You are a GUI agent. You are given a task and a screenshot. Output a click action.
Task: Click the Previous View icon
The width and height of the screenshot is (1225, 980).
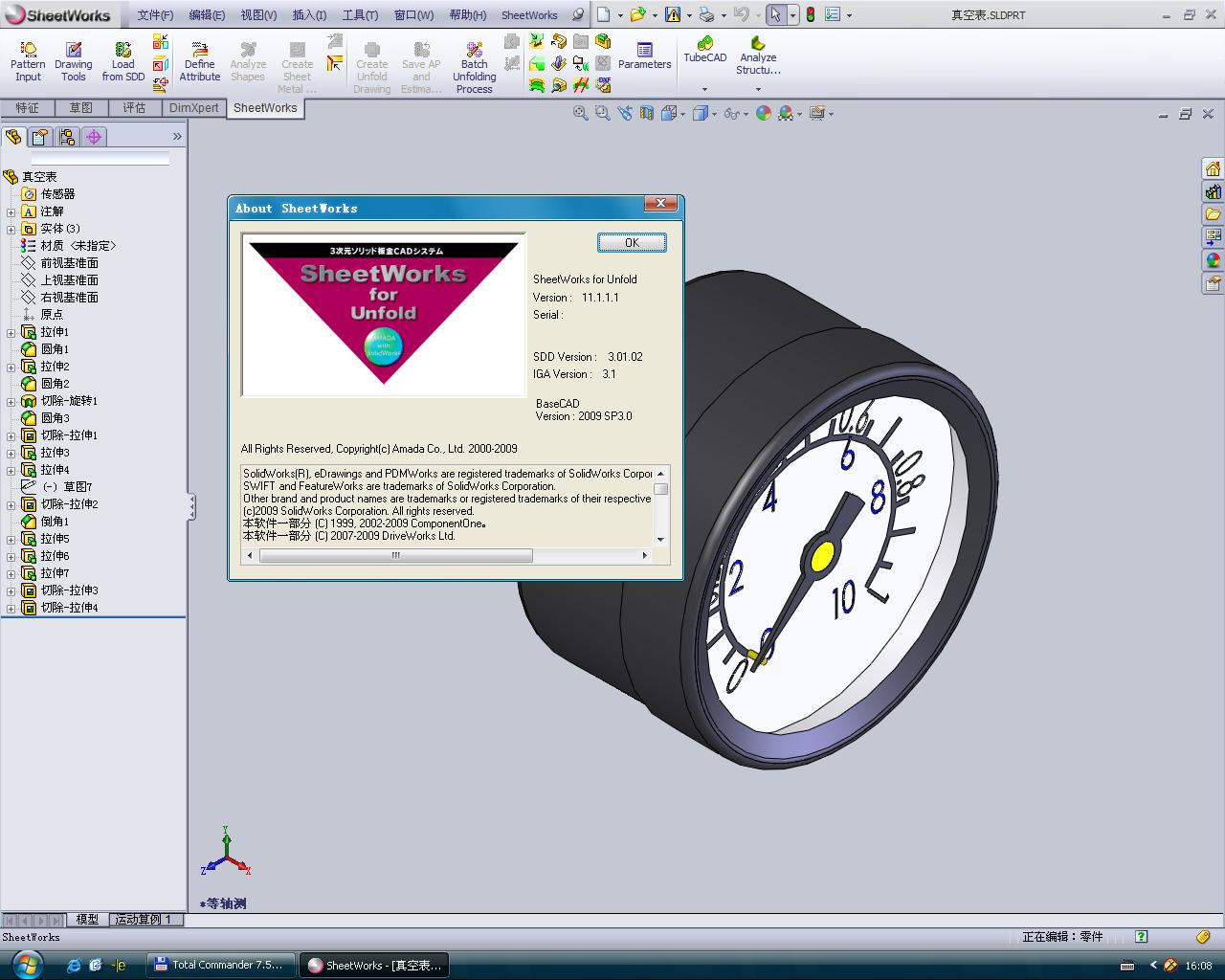coord(625,113)
